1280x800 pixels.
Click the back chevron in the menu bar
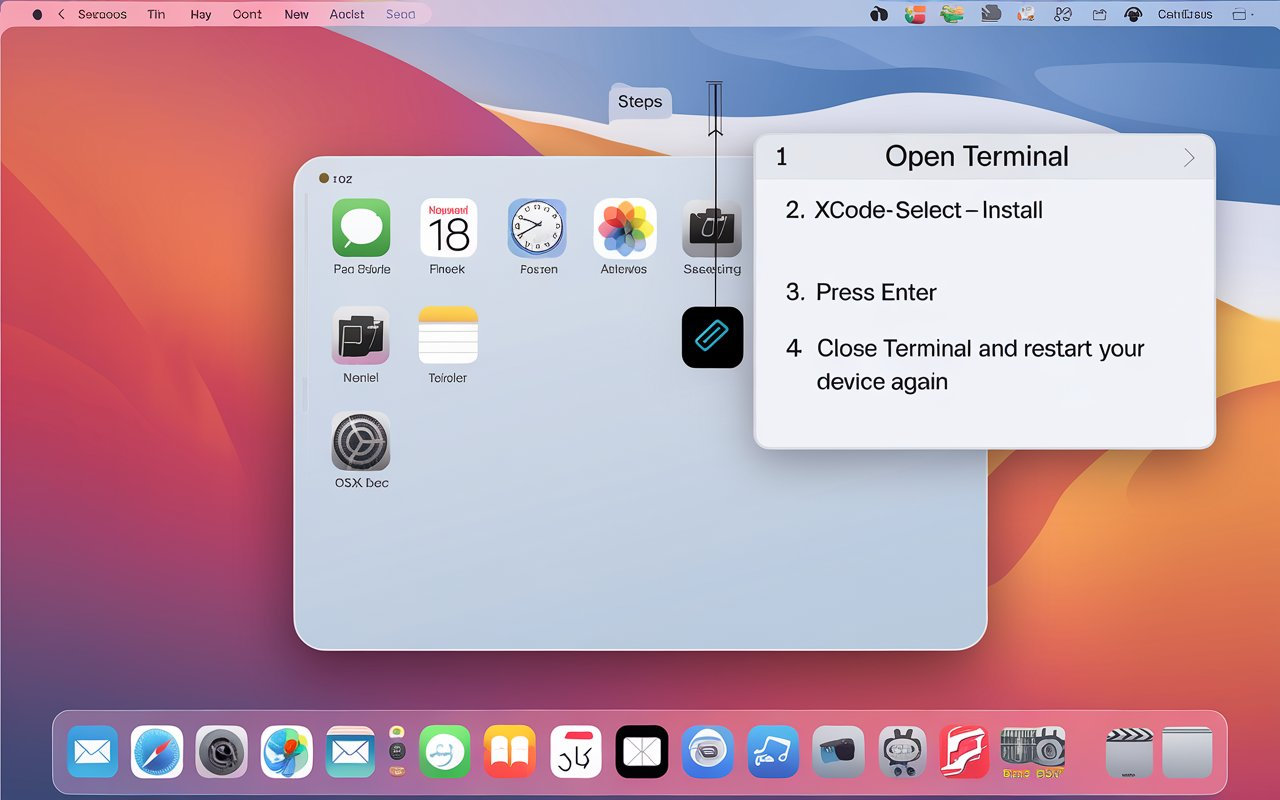point(61,14)
